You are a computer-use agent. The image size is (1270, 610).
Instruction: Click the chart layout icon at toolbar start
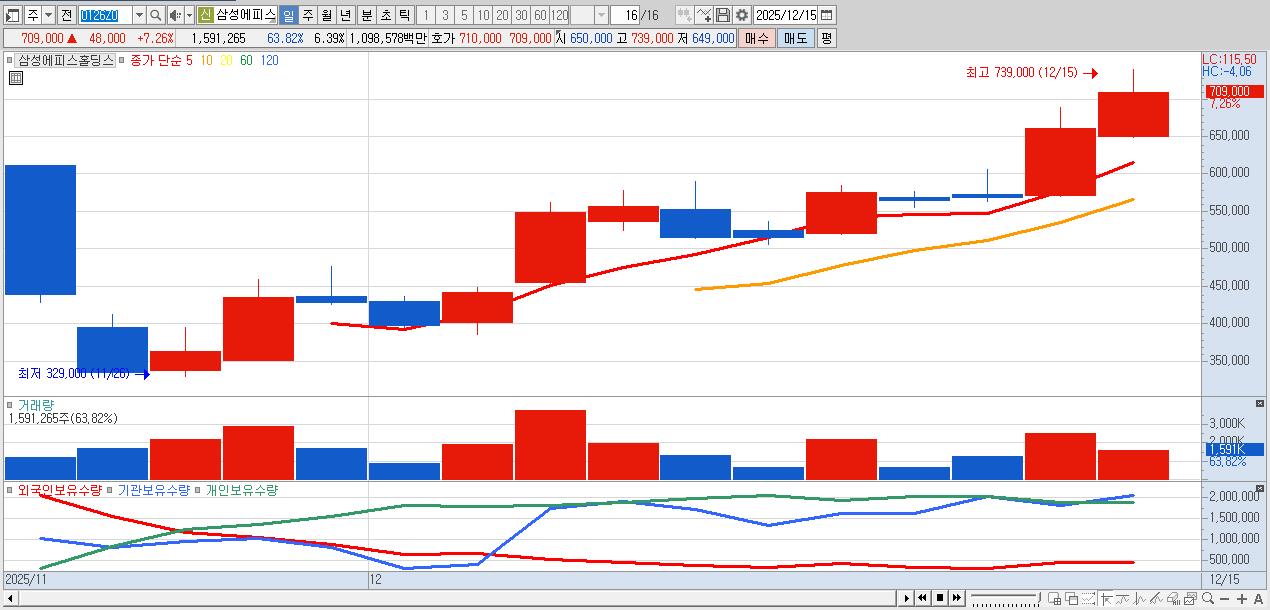(x=11, y=15)
